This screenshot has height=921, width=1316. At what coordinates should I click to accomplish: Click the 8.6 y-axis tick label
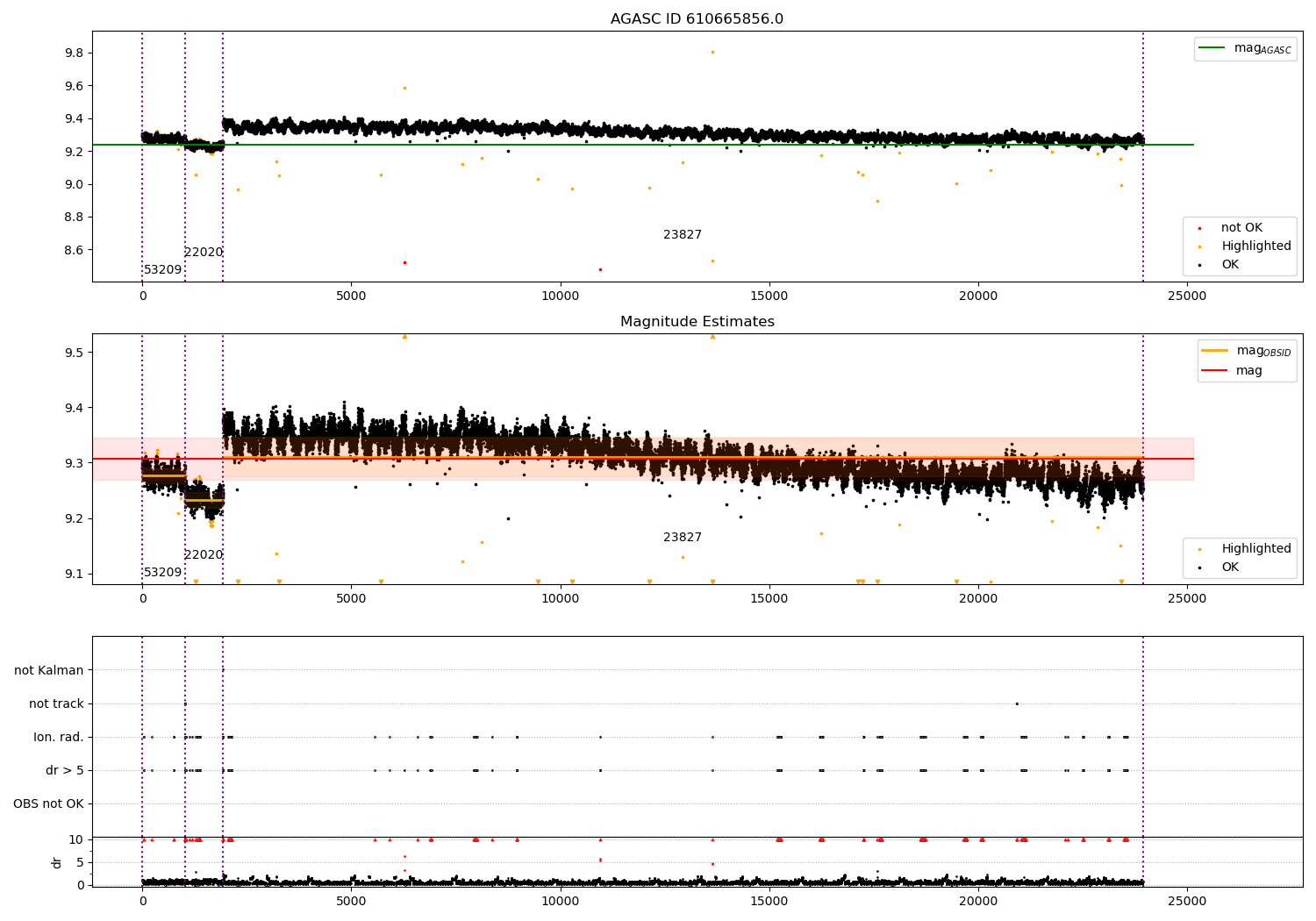click(x=74, y=251)
